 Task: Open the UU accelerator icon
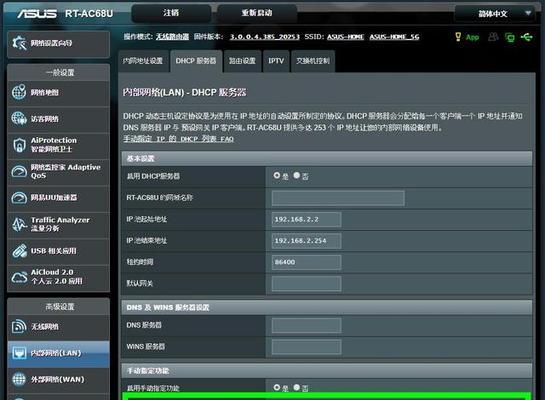(19, 198)
